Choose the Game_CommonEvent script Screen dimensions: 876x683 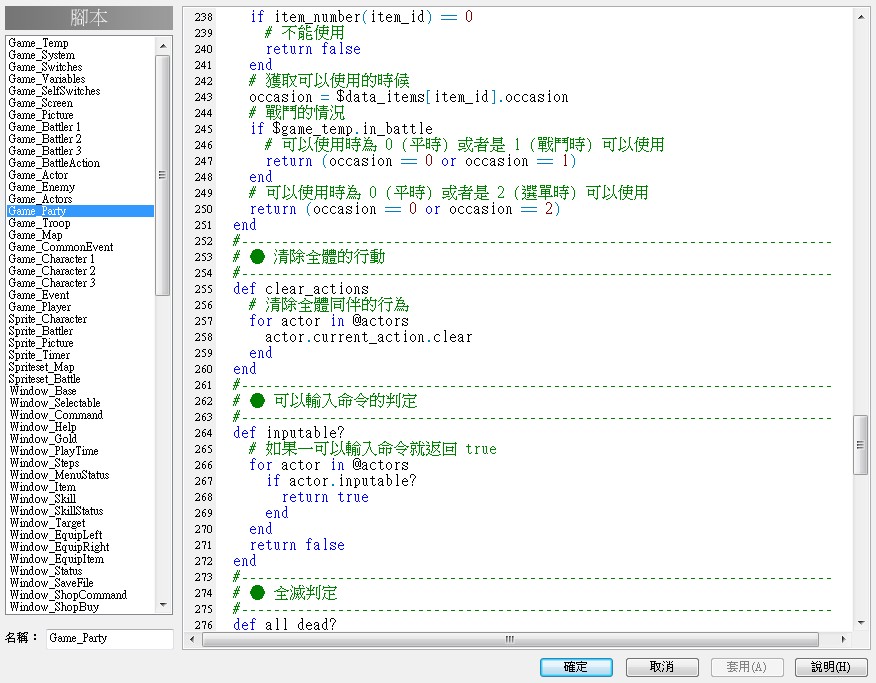point(60,247)
